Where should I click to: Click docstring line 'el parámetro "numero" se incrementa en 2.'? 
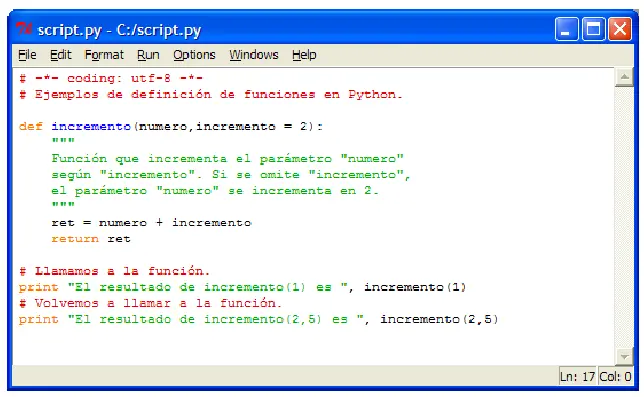215,191
